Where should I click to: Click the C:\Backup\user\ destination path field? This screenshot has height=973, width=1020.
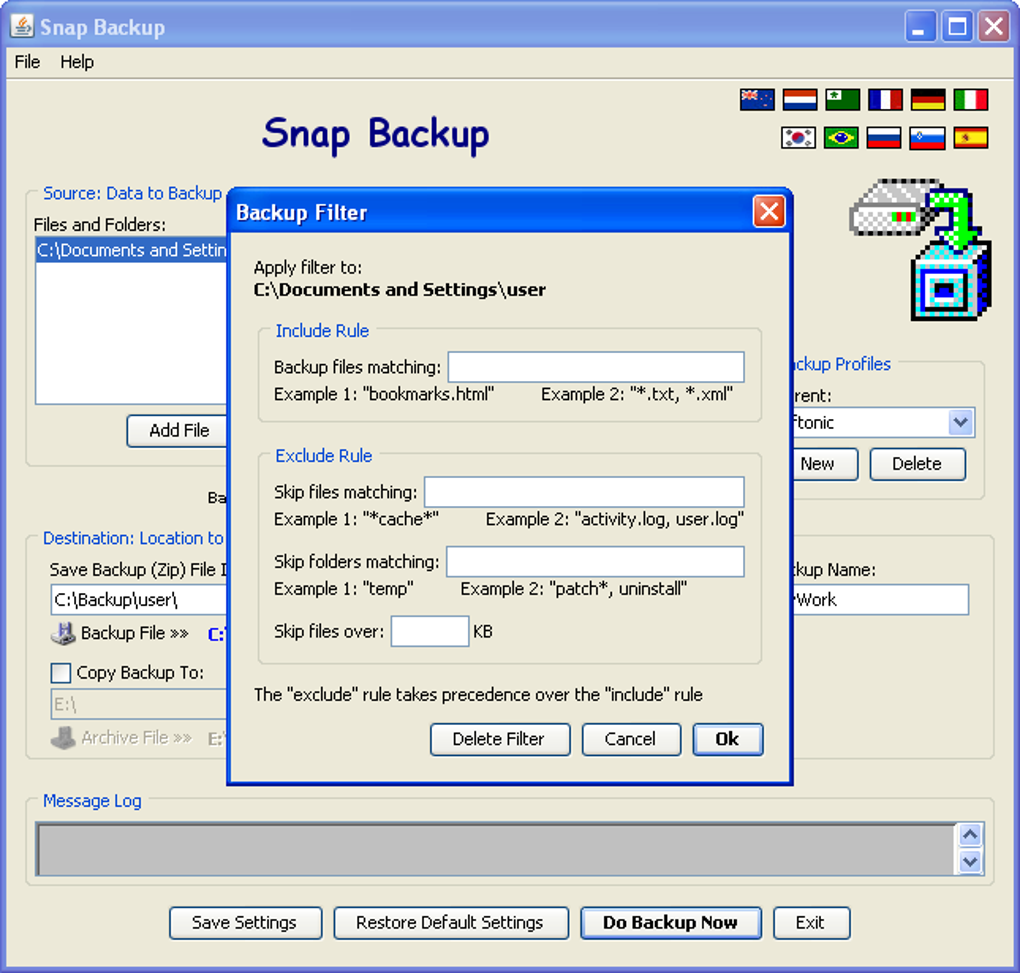(139, 600)
